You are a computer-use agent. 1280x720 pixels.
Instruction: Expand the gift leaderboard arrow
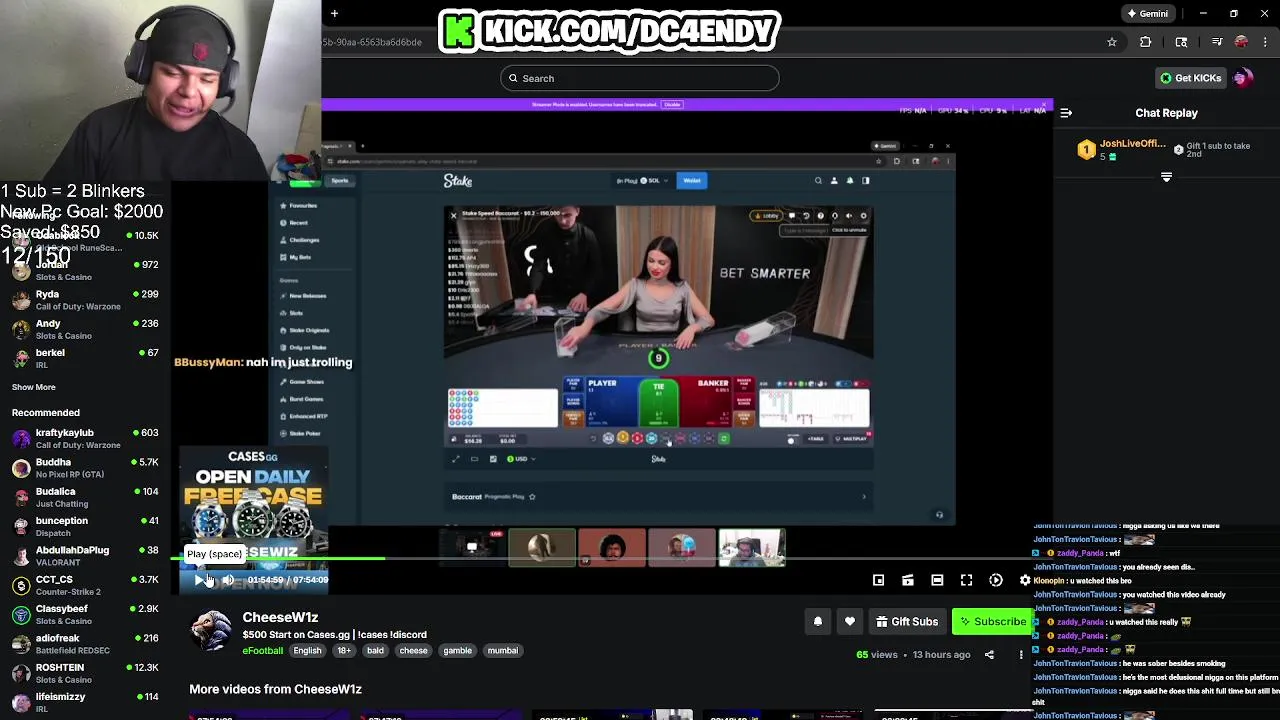1166,177
